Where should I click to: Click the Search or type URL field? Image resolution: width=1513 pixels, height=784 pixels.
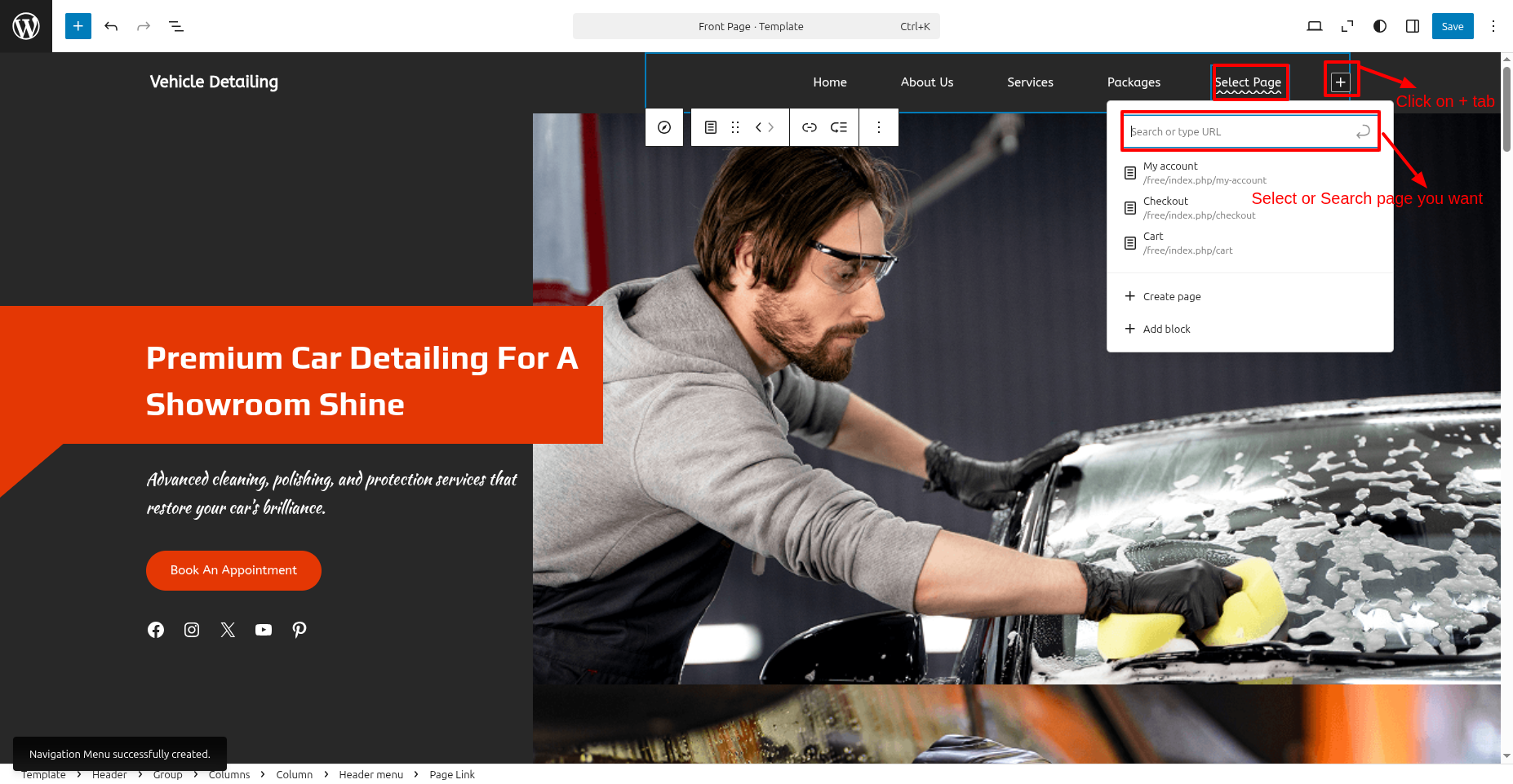coord(1239,131)
